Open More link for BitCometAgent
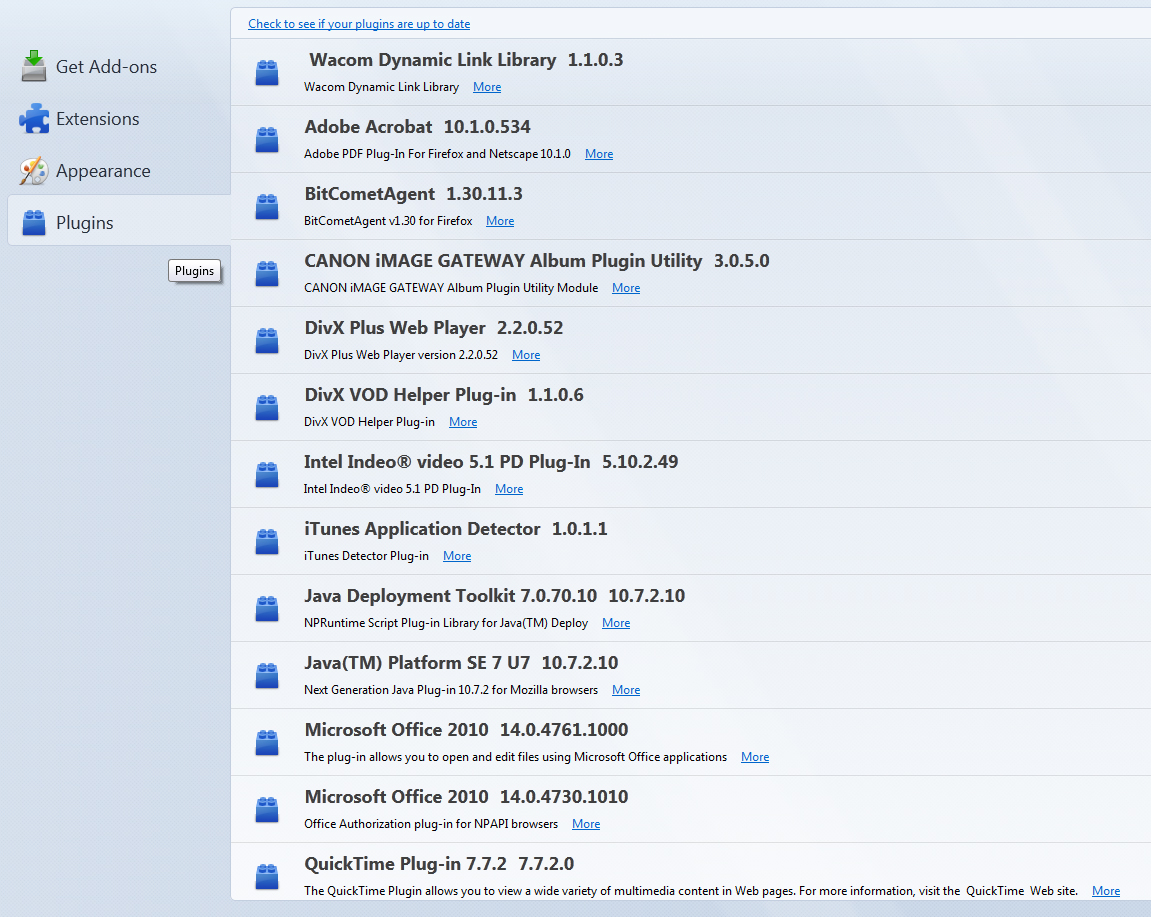 click(x=500, y=220)
